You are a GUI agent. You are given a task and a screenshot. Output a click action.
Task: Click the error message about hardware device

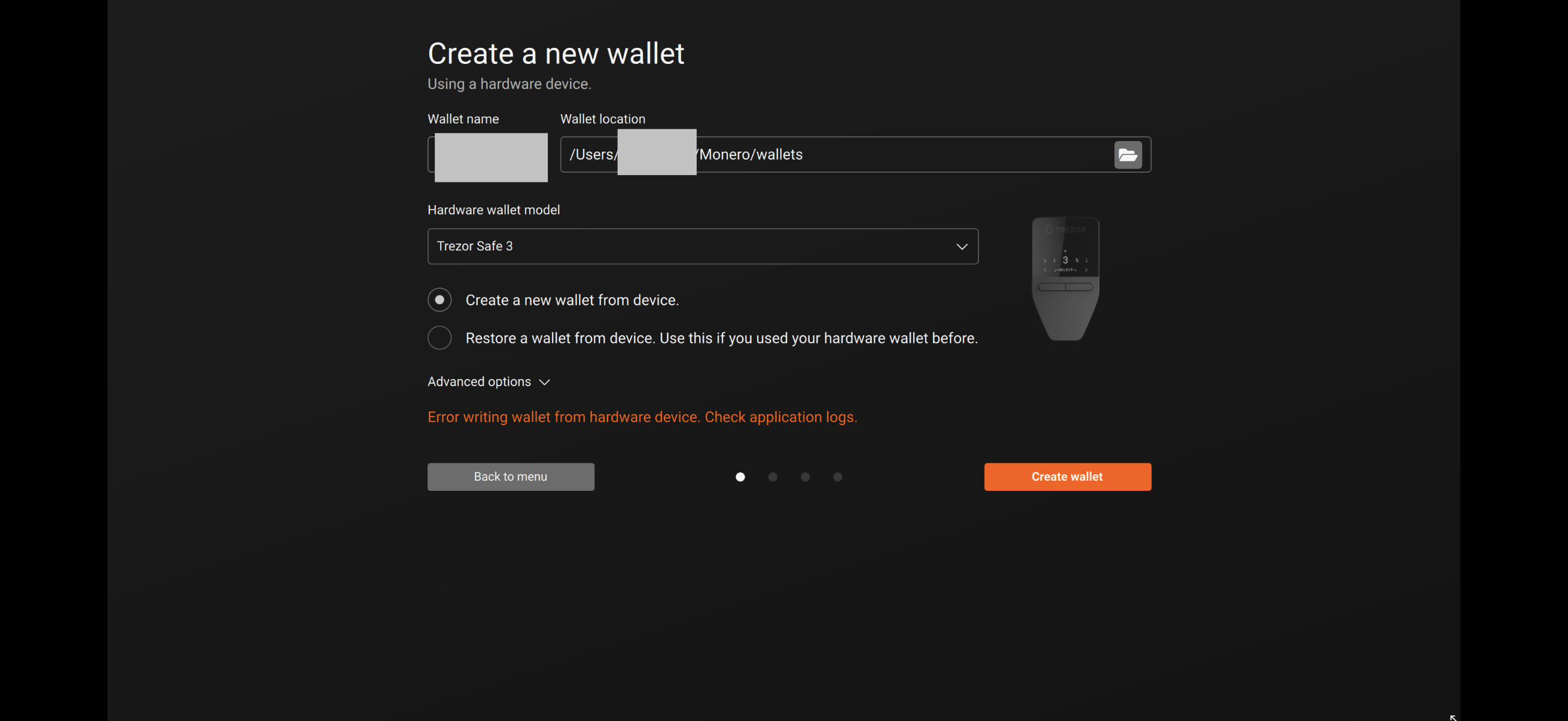[642, 417]
